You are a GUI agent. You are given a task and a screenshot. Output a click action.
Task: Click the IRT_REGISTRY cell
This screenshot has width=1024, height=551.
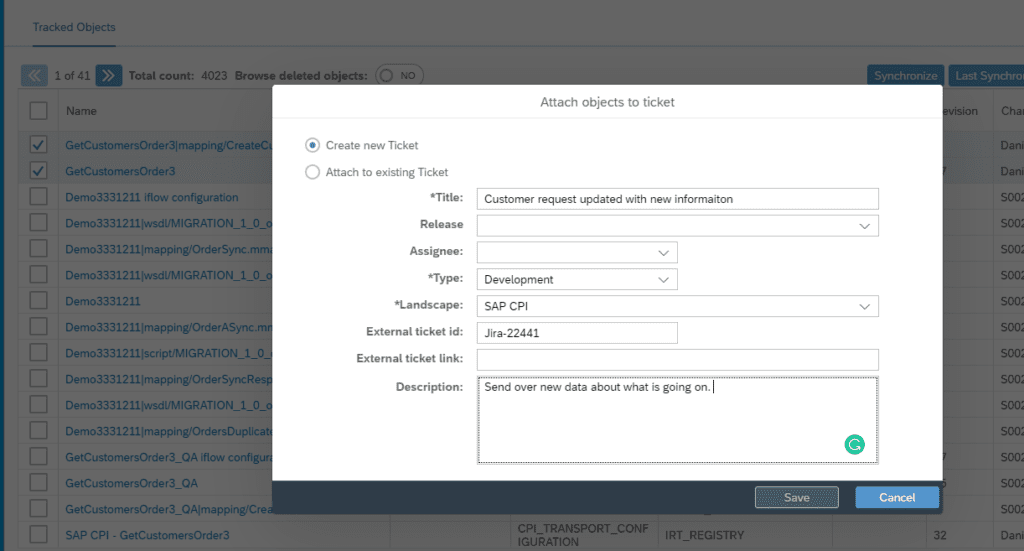point(704,535)
